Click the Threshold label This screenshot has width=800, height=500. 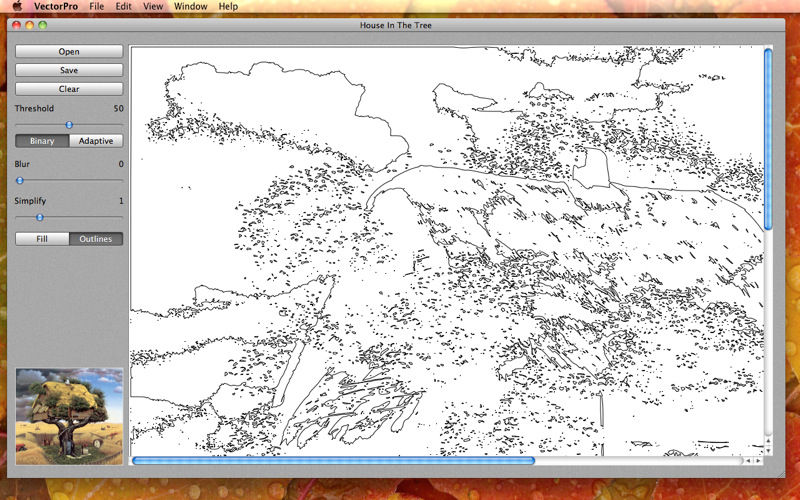pos(34,108)
